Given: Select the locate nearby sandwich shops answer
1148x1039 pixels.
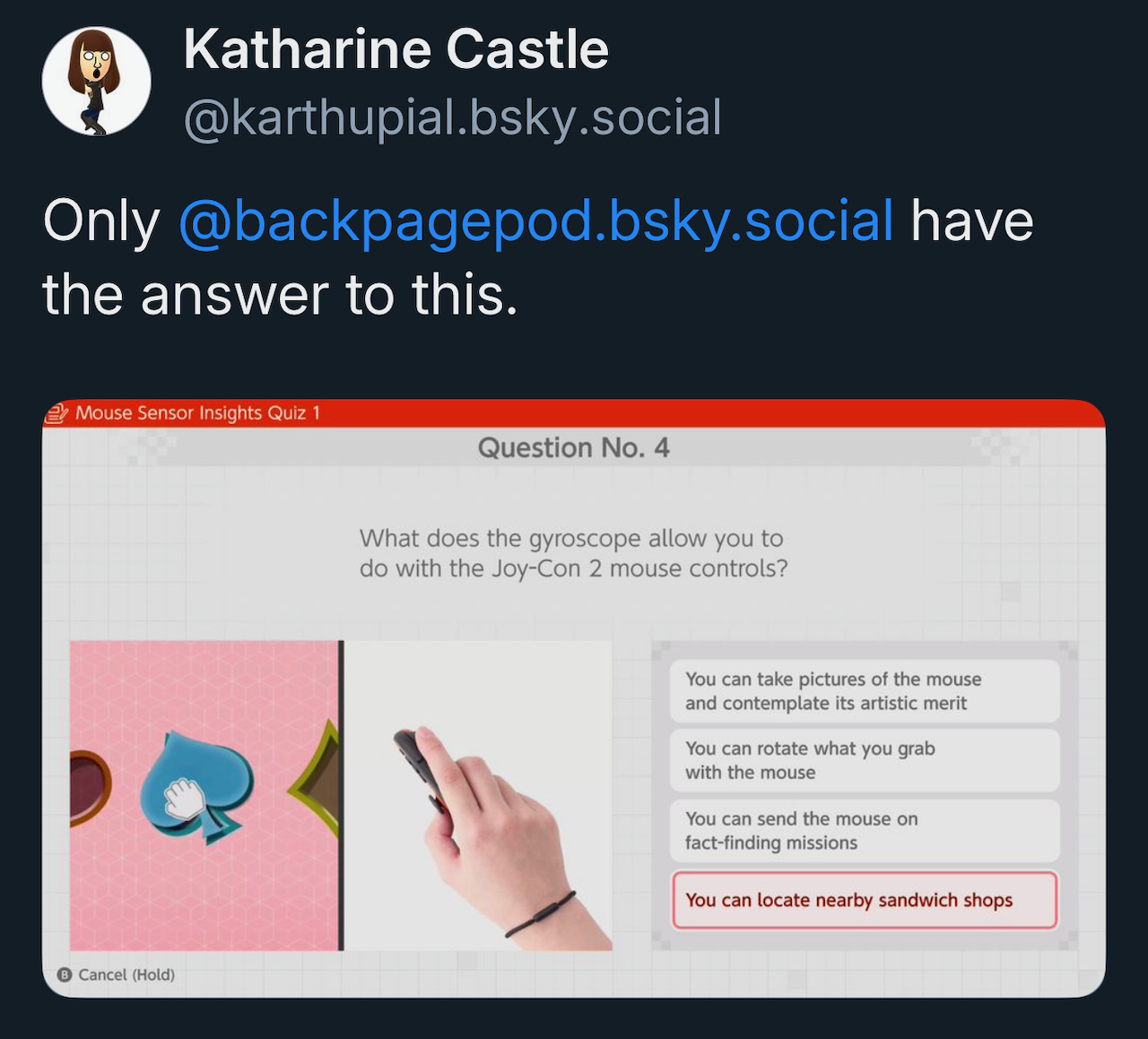Looking at the screenshot, I should (x=865, y=900).
